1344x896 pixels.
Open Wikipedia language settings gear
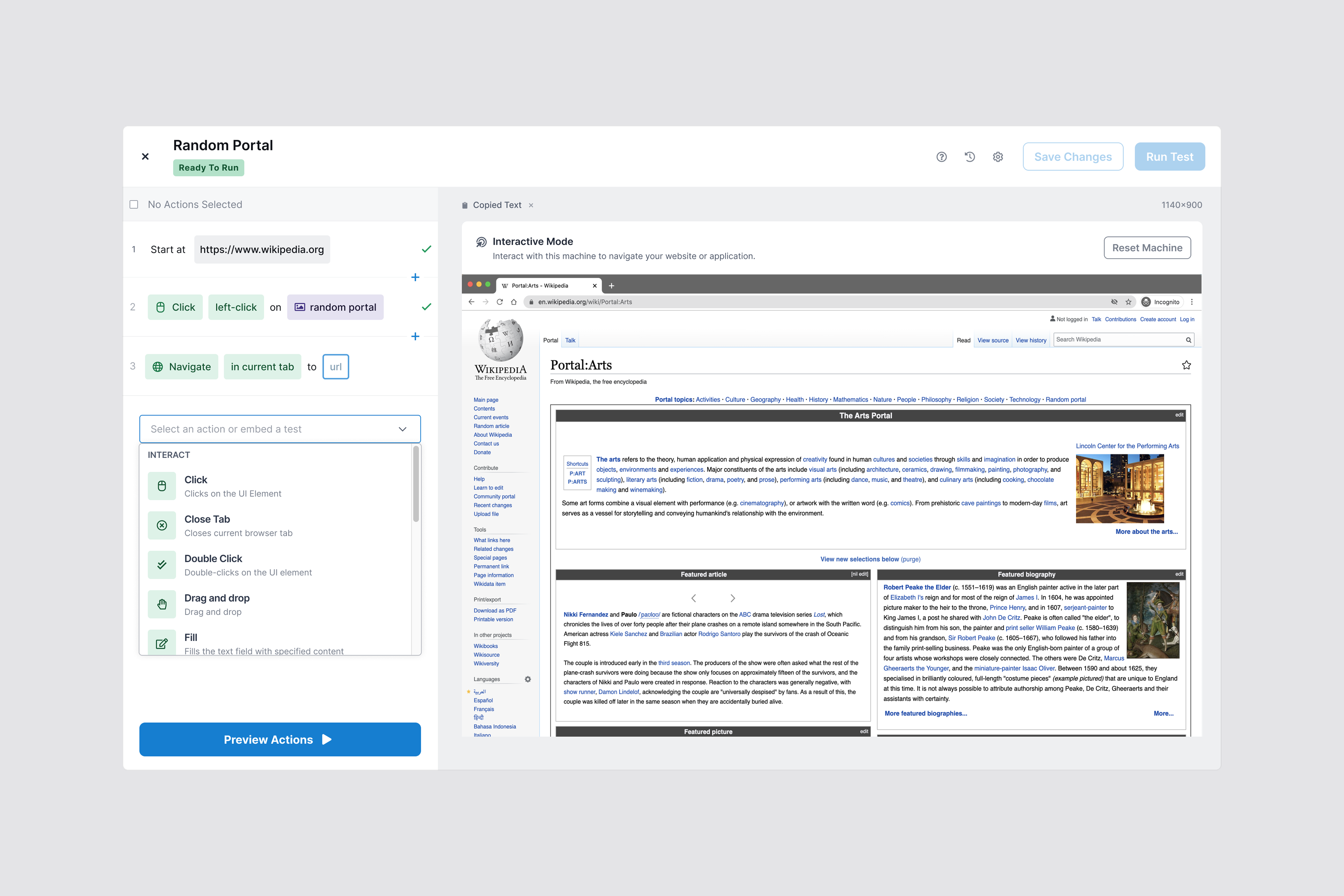coord(527,679)
